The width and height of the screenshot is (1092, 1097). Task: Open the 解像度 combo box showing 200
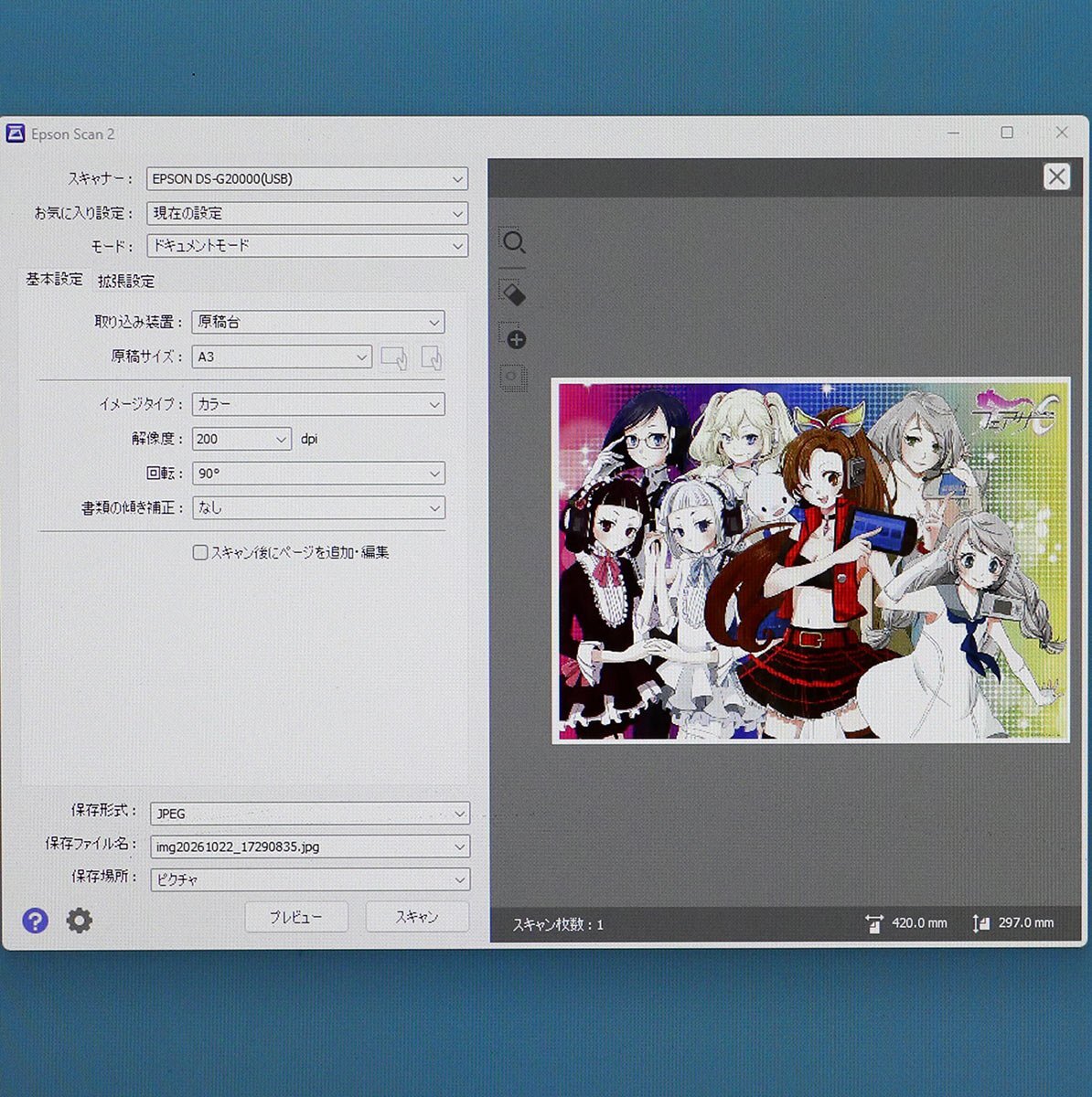point(241,439)
